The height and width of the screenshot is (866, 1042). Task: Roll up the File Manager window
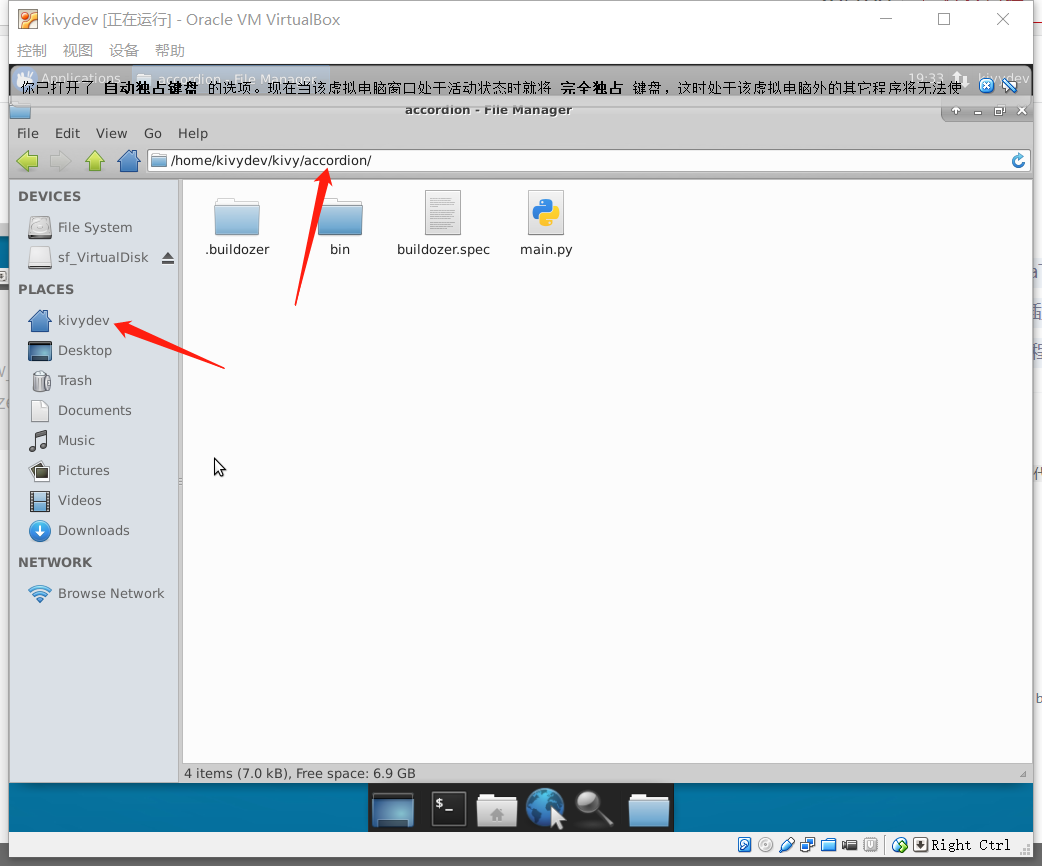956,111
